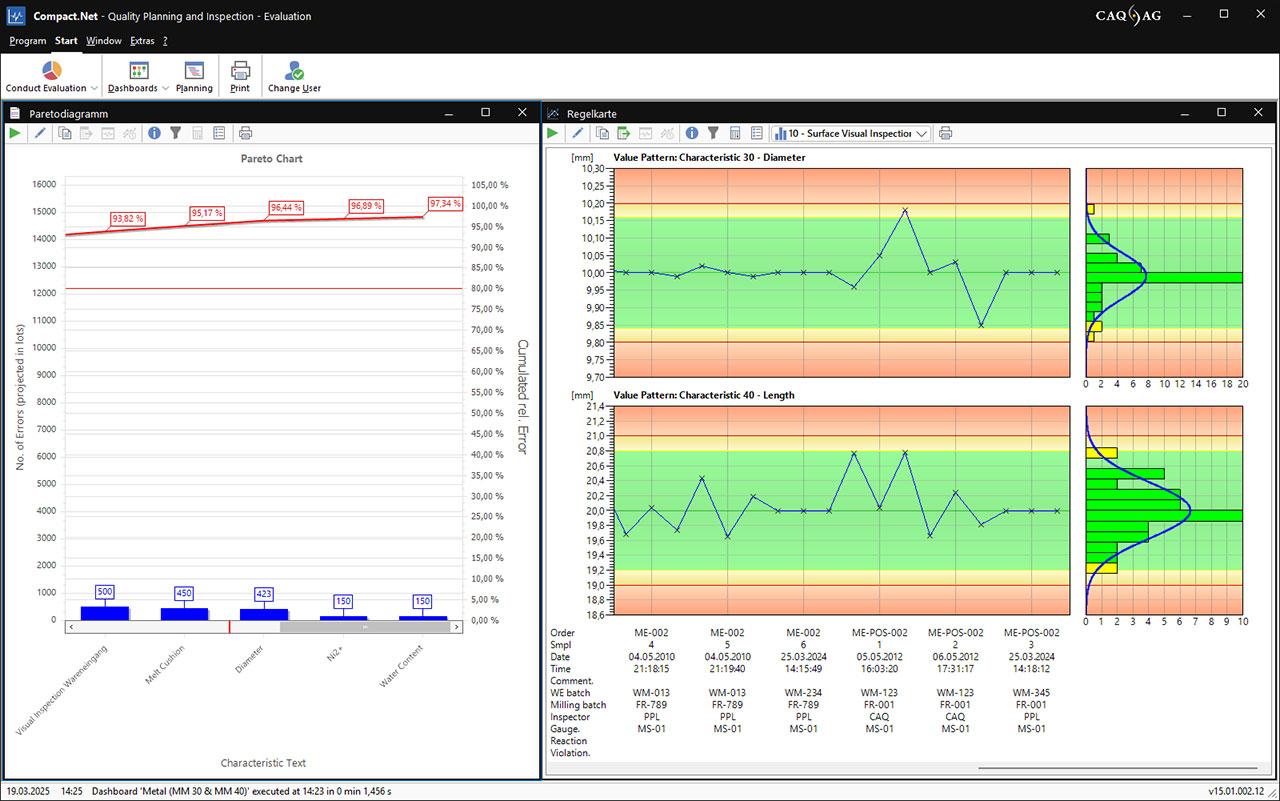Image resolution: width=1280 pixels, height=801 pixels.
Task: Click the calculator icon in Regelkarte toolbar
Action: point(735,133)
